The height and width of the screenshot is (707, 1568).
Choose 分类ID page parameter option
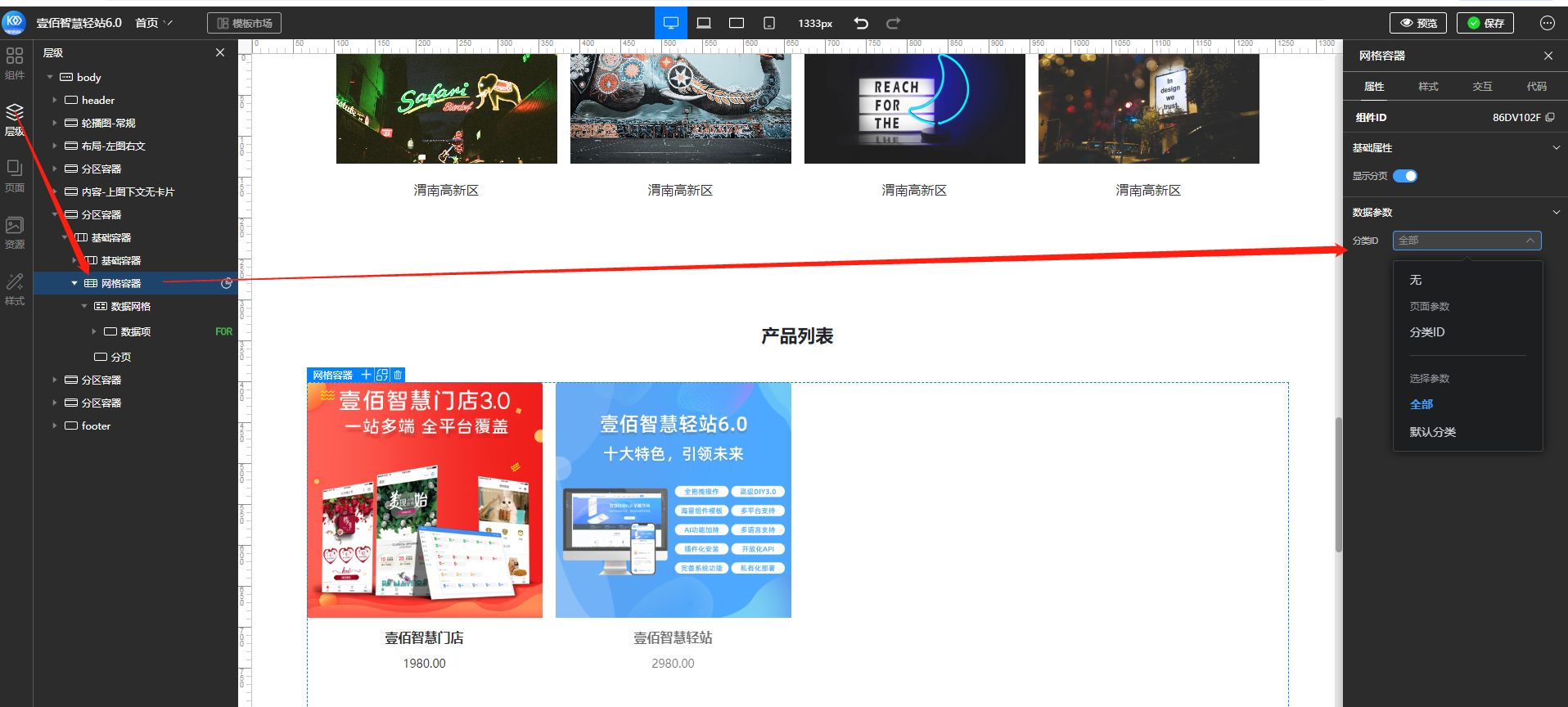(x=1468, y=332)
